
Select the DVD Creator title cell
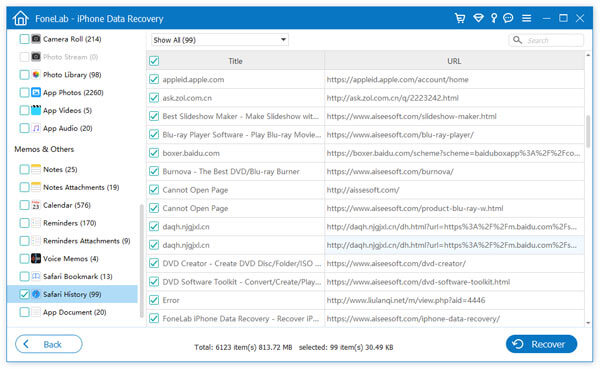point(242,263)
